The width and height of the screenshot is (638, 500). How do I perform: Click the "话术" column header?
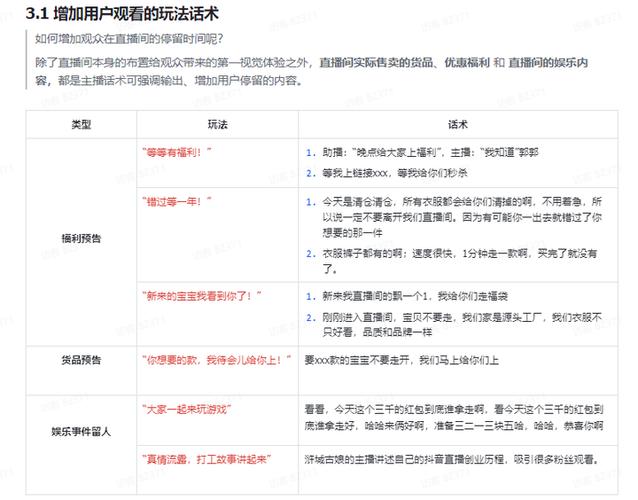coord(458,124)
